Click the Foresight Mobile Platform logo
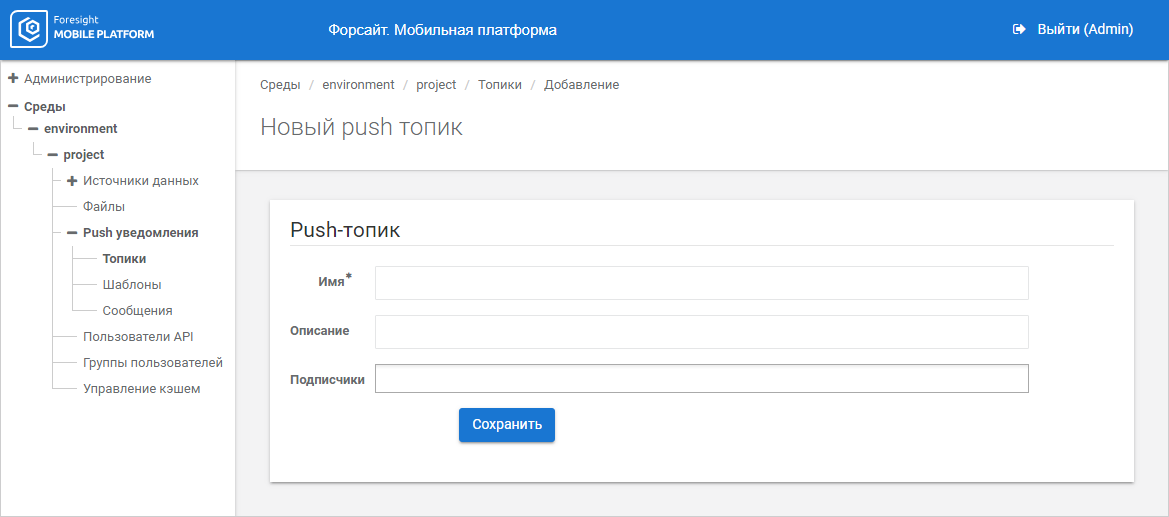Viewport: 1169px width, 517px height. pos(82,30)
